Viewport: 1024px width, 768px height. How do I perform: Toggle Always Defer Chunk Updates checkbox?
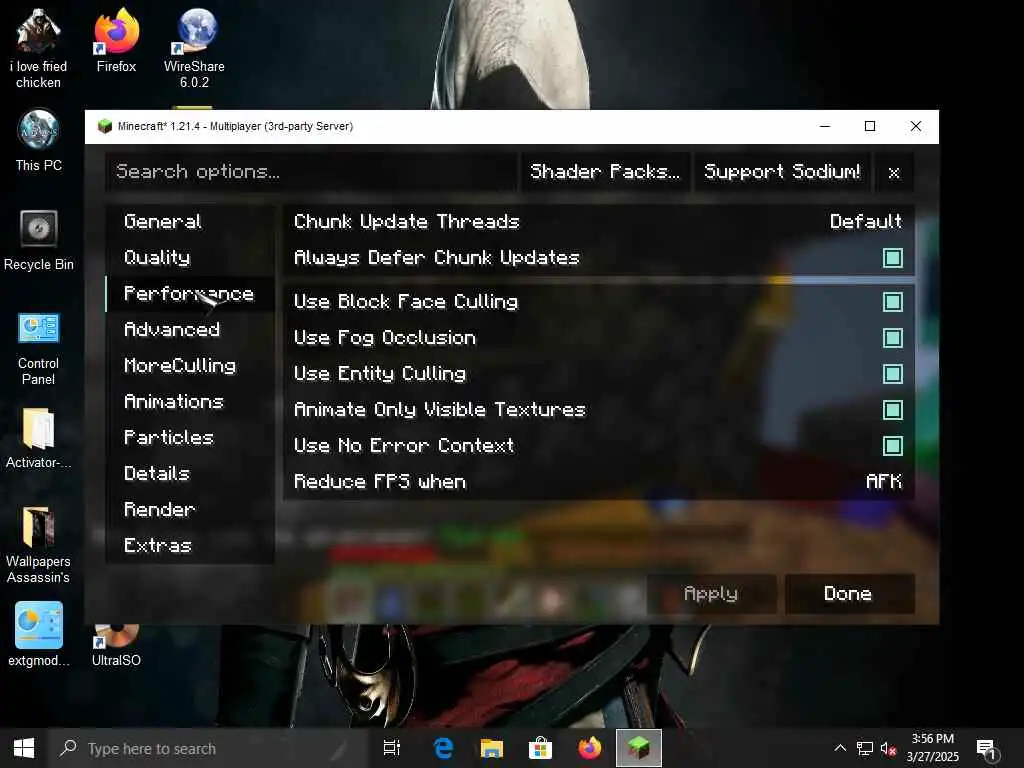click(x=893, y=258)
